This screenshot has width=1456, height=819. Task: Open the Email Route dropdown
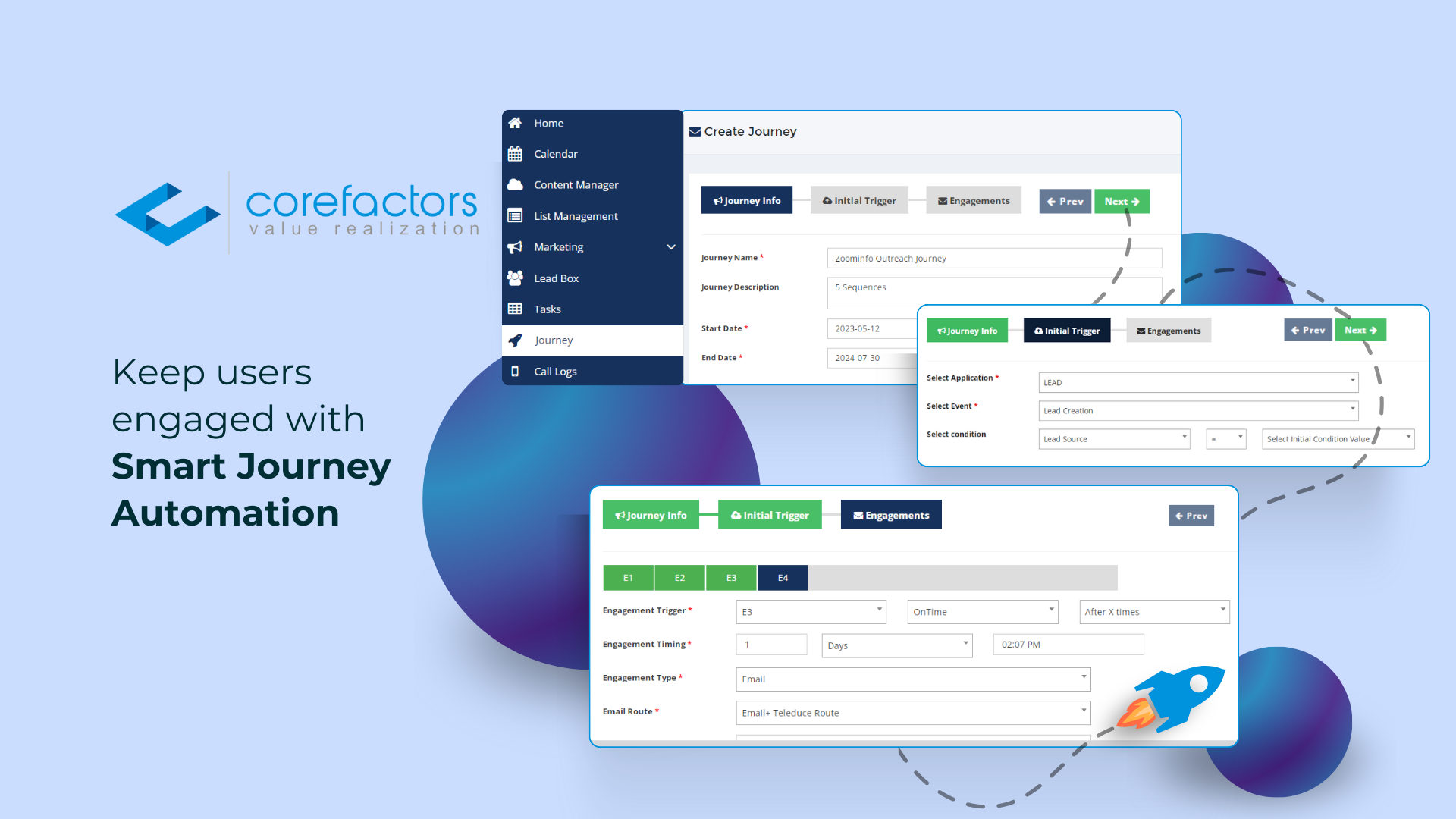[x=1083, y=711]
